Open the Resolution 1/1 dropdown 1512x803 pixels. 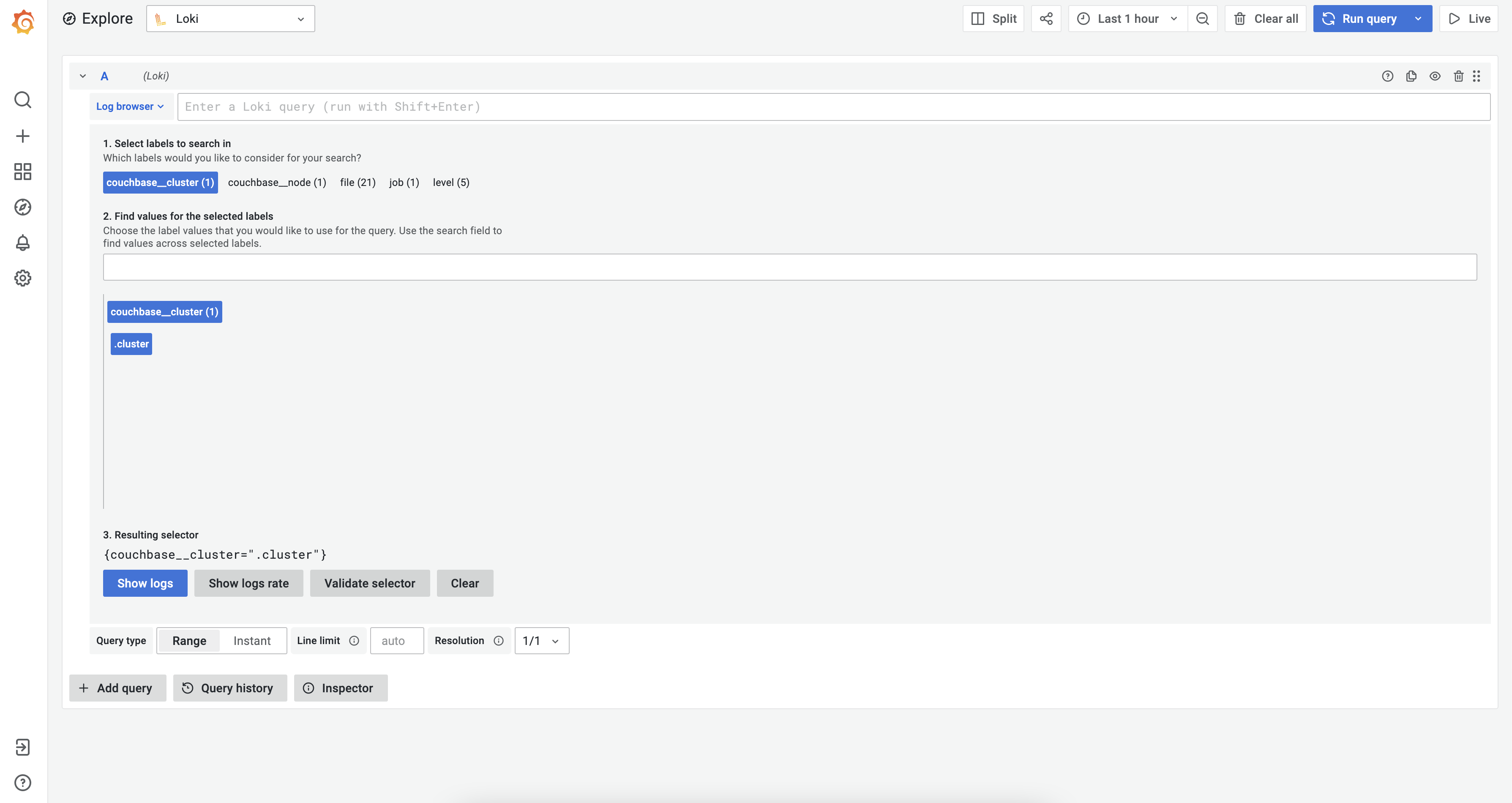[x=542, y=641]
